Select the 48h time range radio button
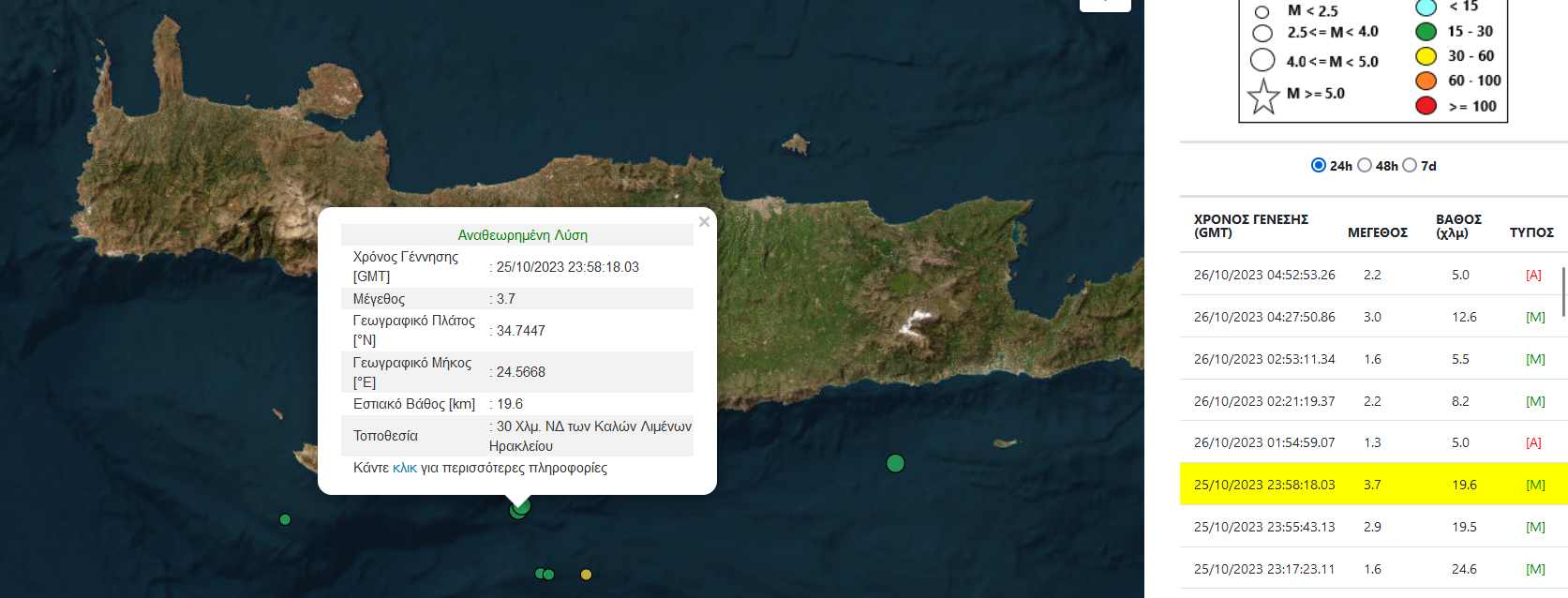This screenshot has width=1568, height=598. point(1365,165)
